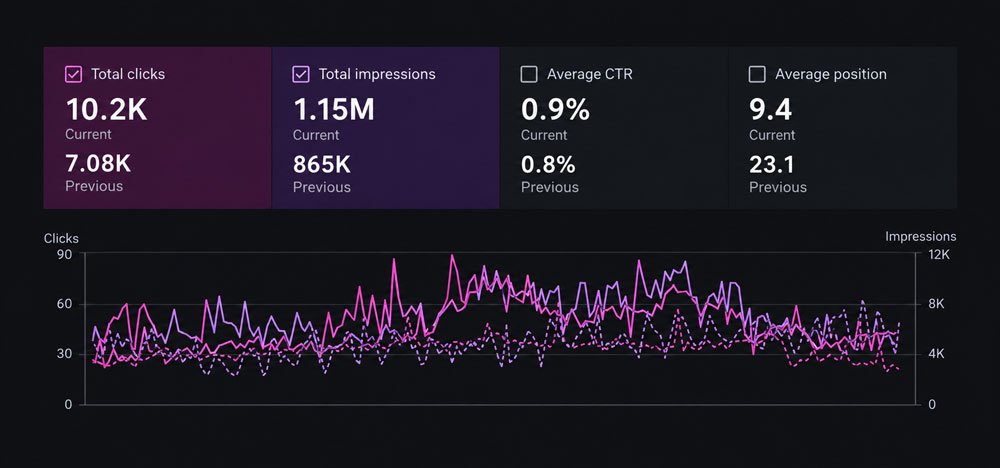1000x468 pixels.
Task: Click the Impressions axis title
Action: coord(921,237)
